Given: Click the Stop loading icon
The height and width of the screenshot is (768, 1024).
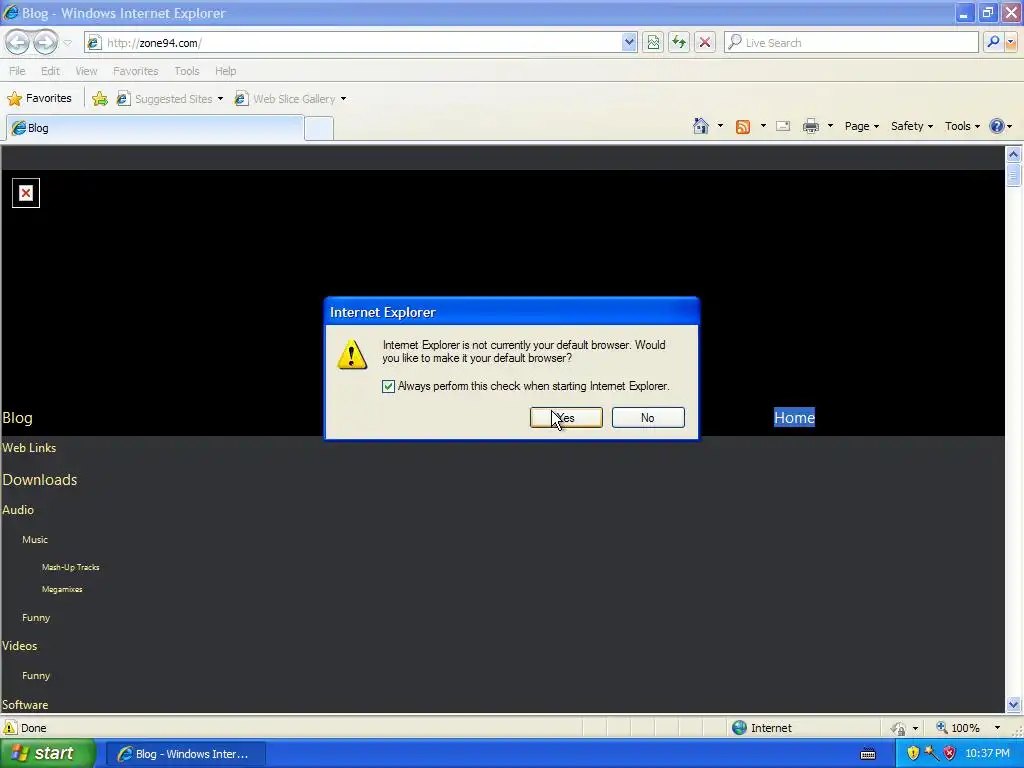Looking at the screenshot, I should click(705, 42).
